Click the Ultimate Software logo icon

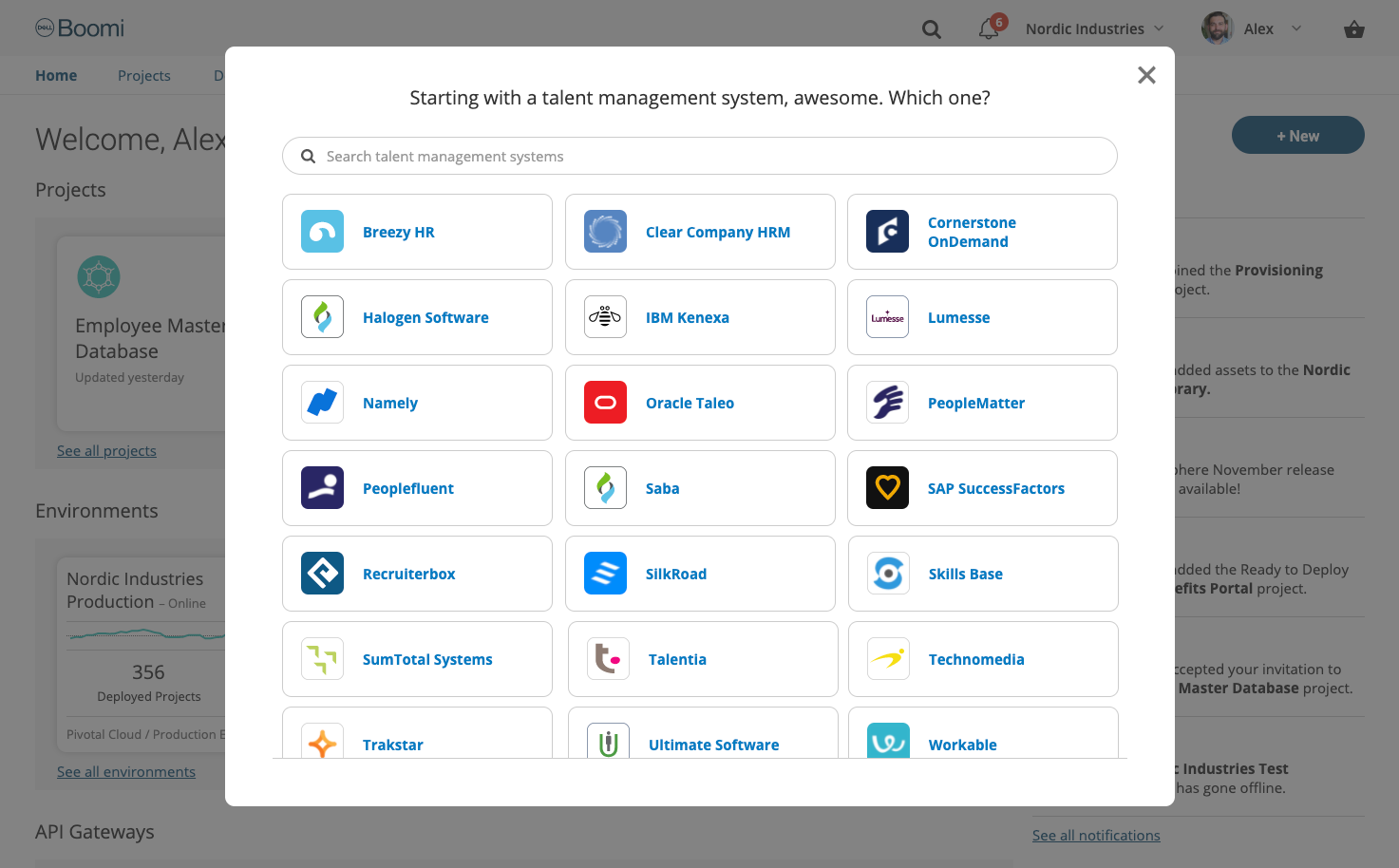[608, 741]
